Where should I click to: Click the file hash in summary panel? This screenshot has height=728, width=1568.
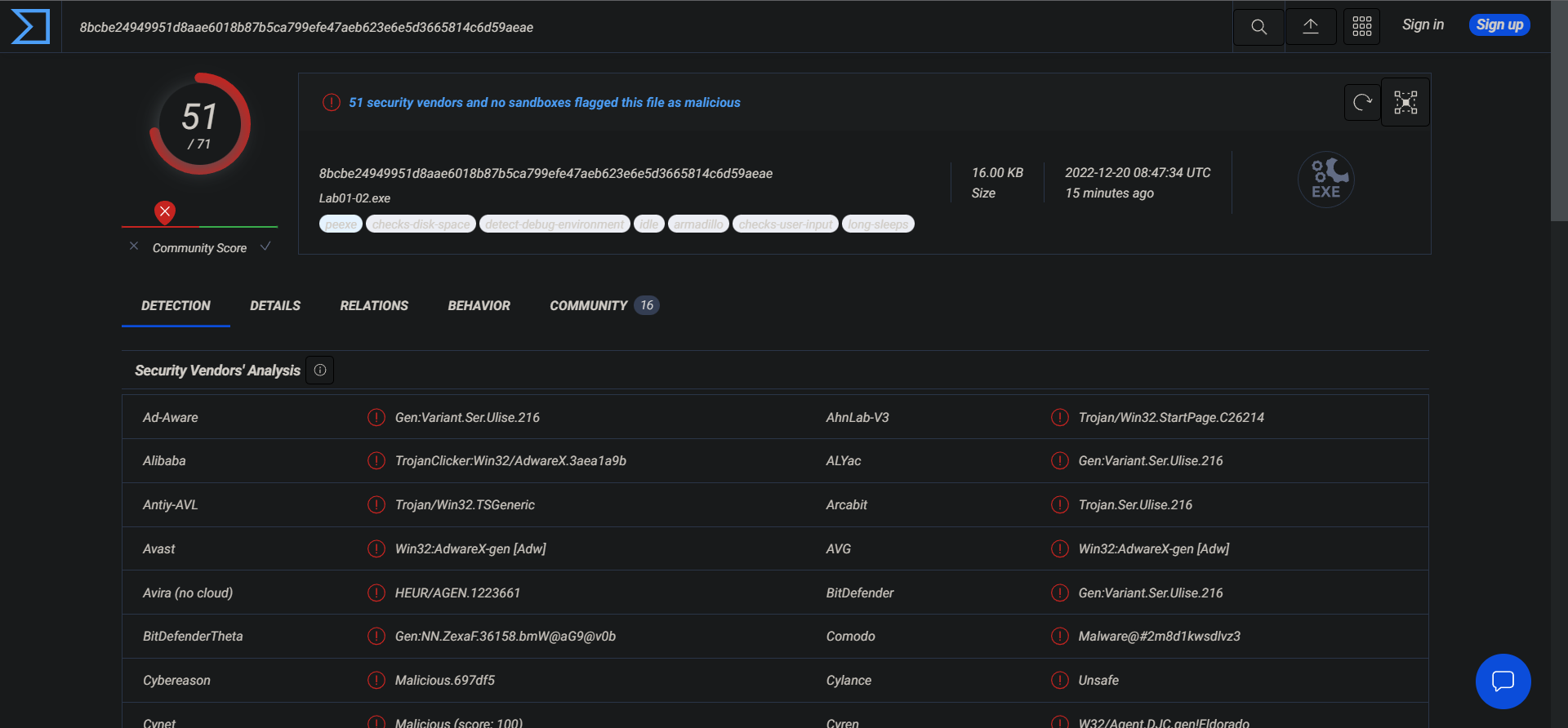(x=546, y=173)
